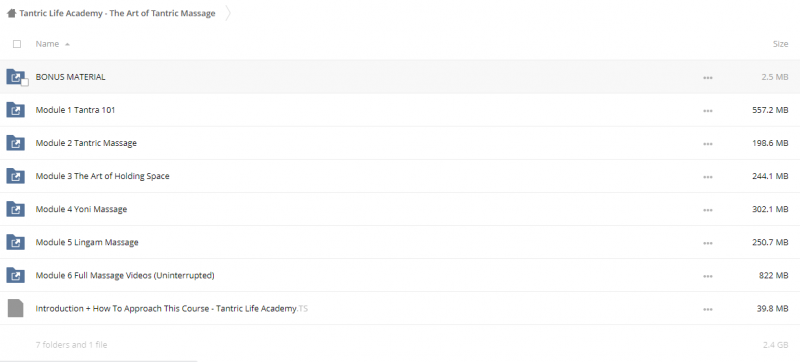Screen dimensions: 800x362
Task: Sort files by the Name column arrow
Action: point(67,44)
